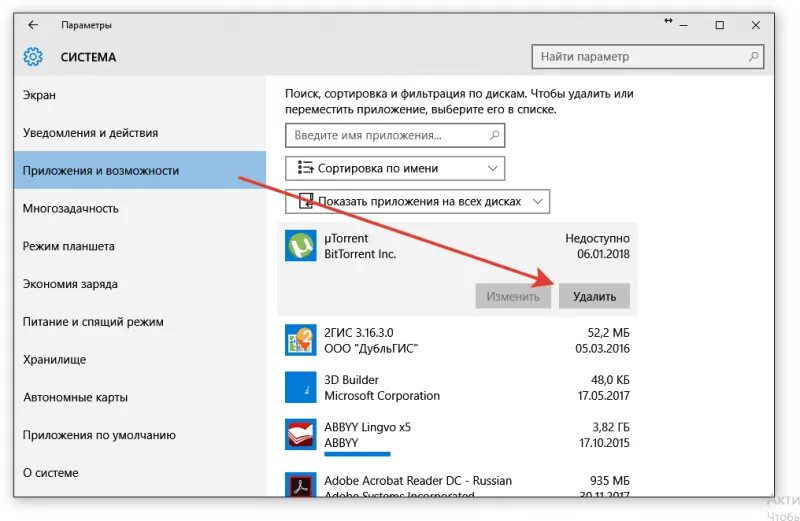Open Экономия заряда settings

140,284
